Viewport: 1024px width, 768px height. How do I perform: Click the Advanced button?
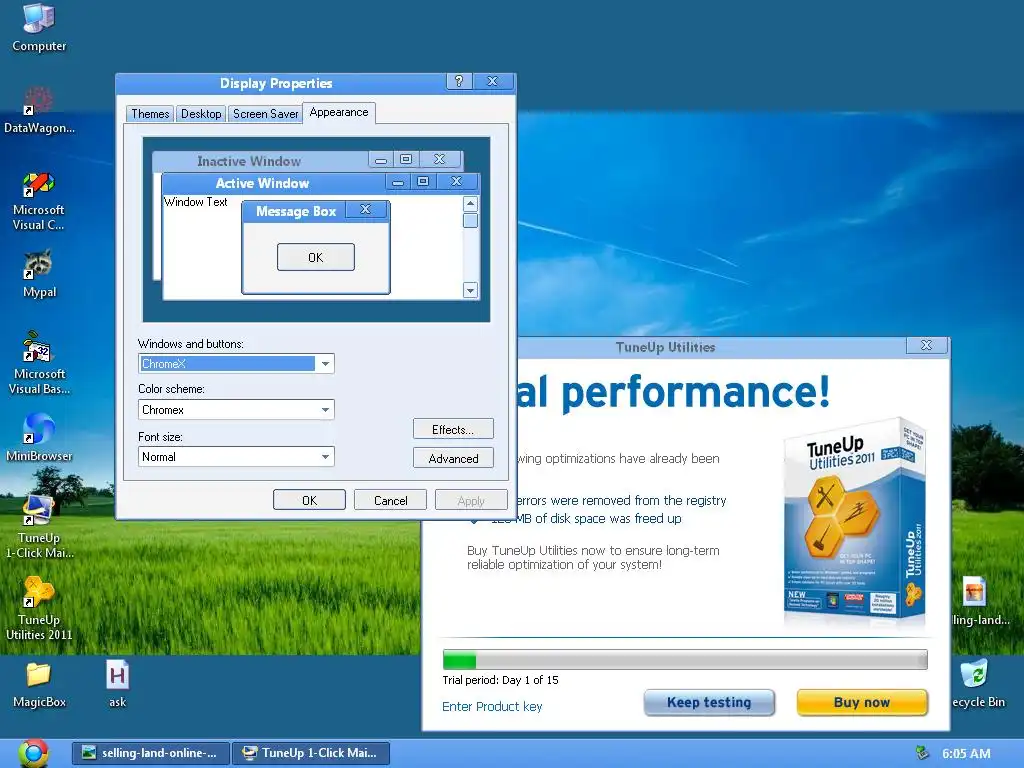pos(453,458)
